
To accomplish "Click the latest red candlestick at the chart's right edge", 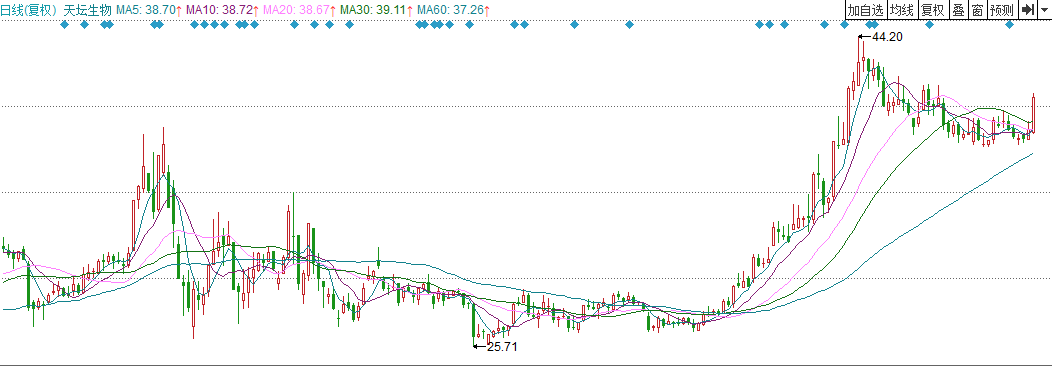I will (x=1034, y=114).
